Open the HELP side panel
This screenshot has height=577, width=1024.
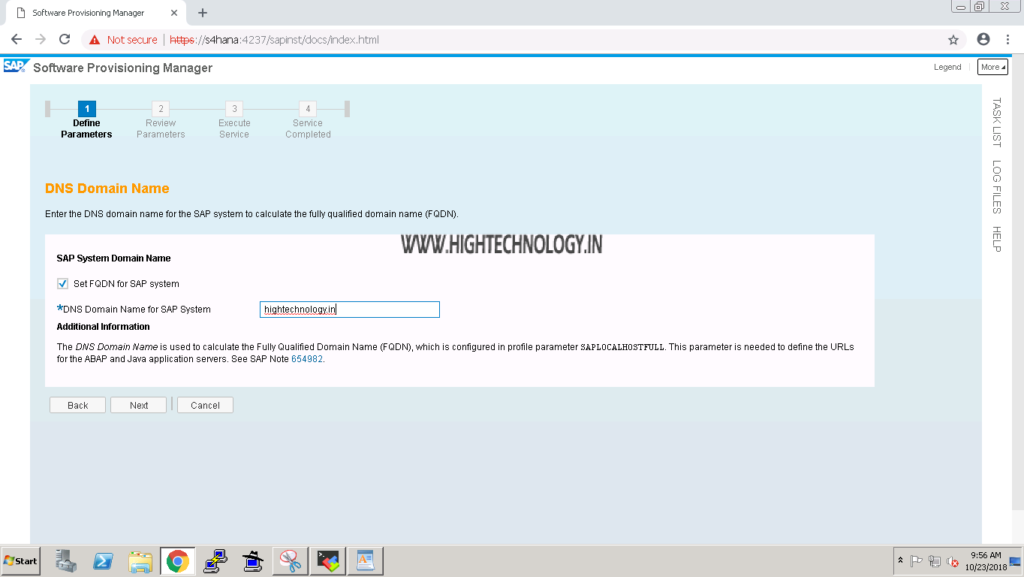tap(997, 239)
